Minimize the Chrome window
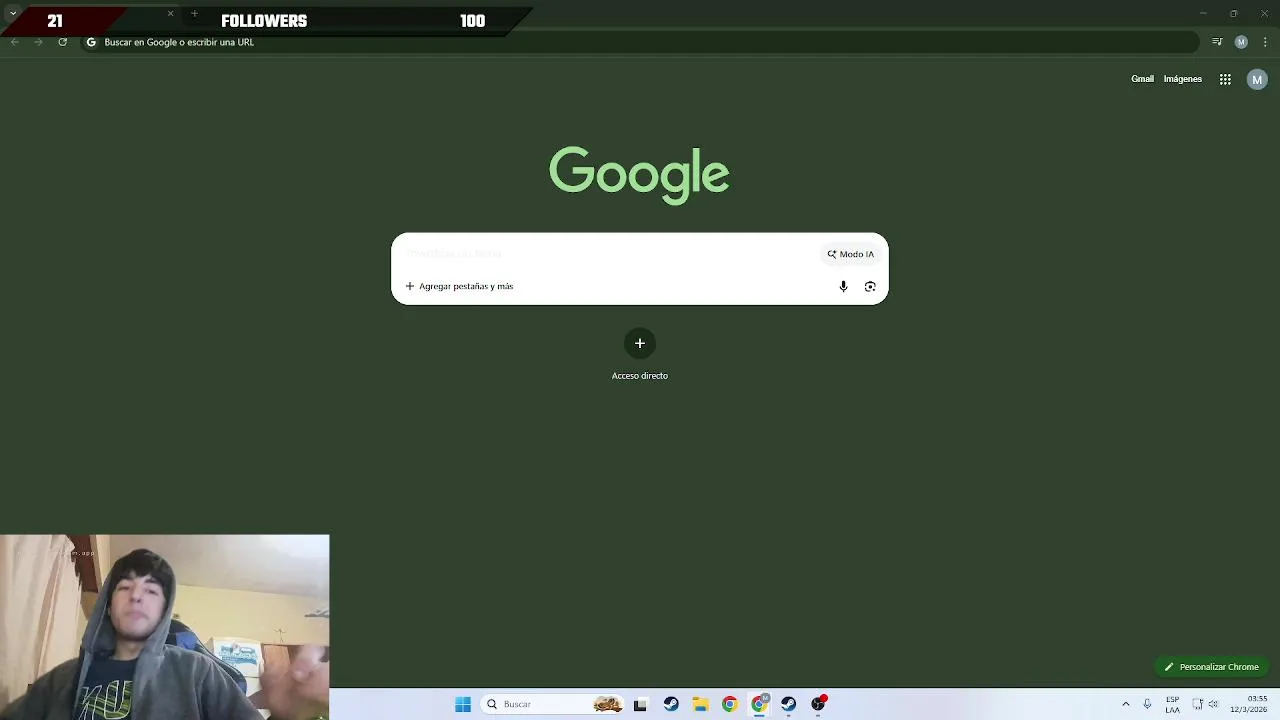 coord(1203,14)
